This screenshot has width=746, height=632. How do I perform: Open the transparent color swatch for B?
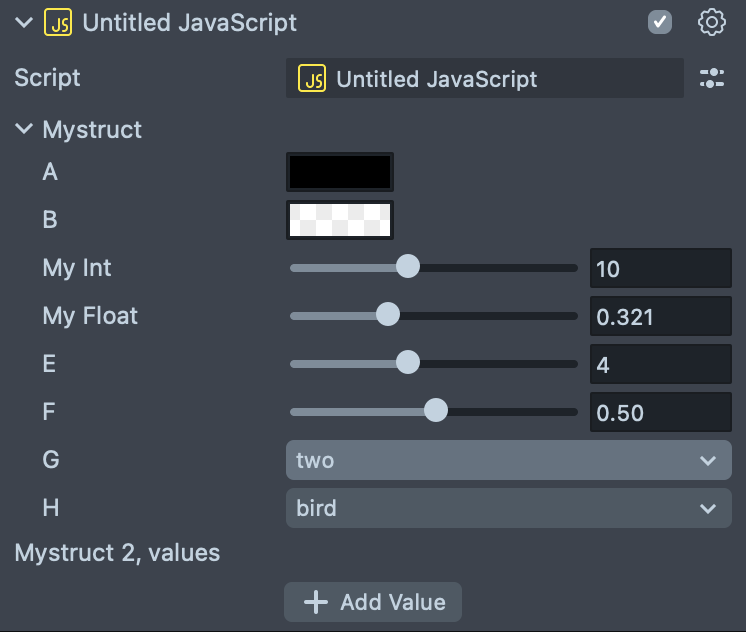tap(340, 220)
